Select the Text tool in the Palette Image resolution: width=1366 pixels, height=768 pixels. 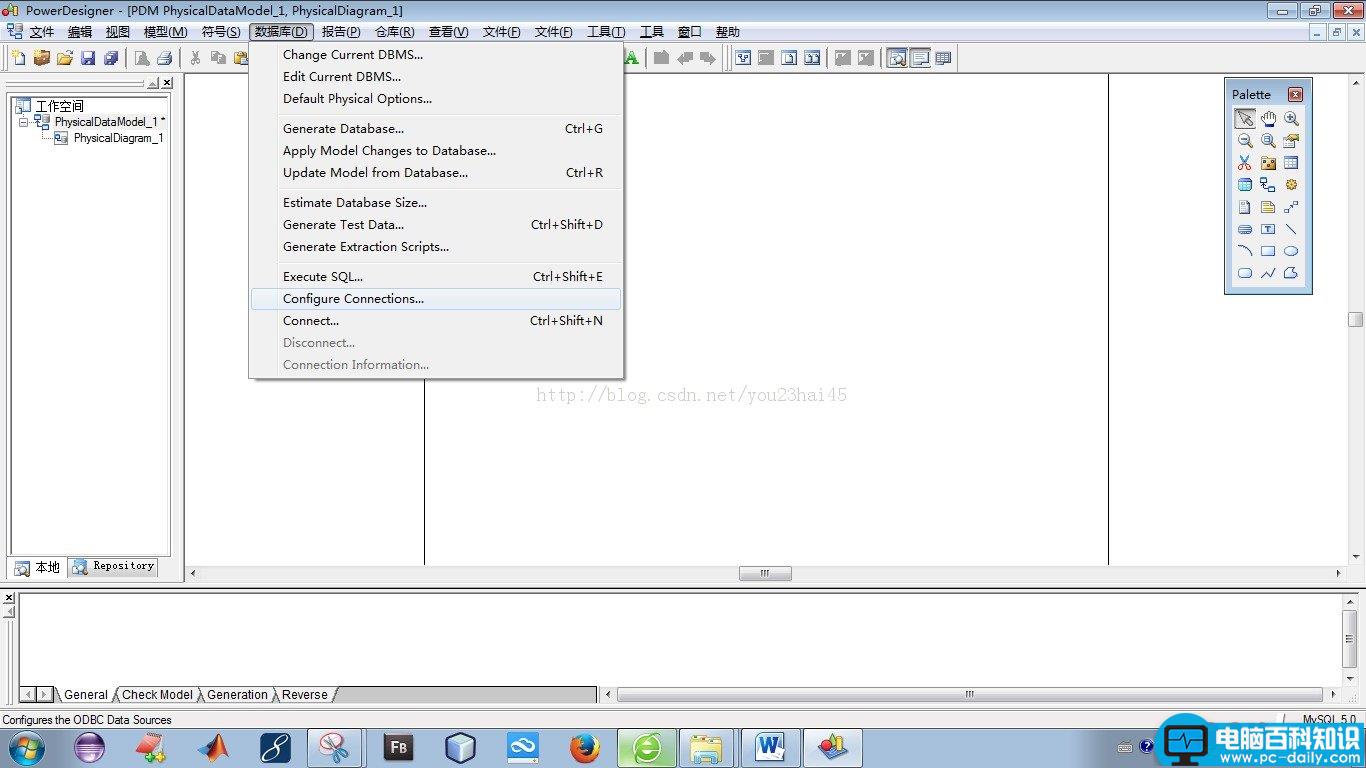1268,229
